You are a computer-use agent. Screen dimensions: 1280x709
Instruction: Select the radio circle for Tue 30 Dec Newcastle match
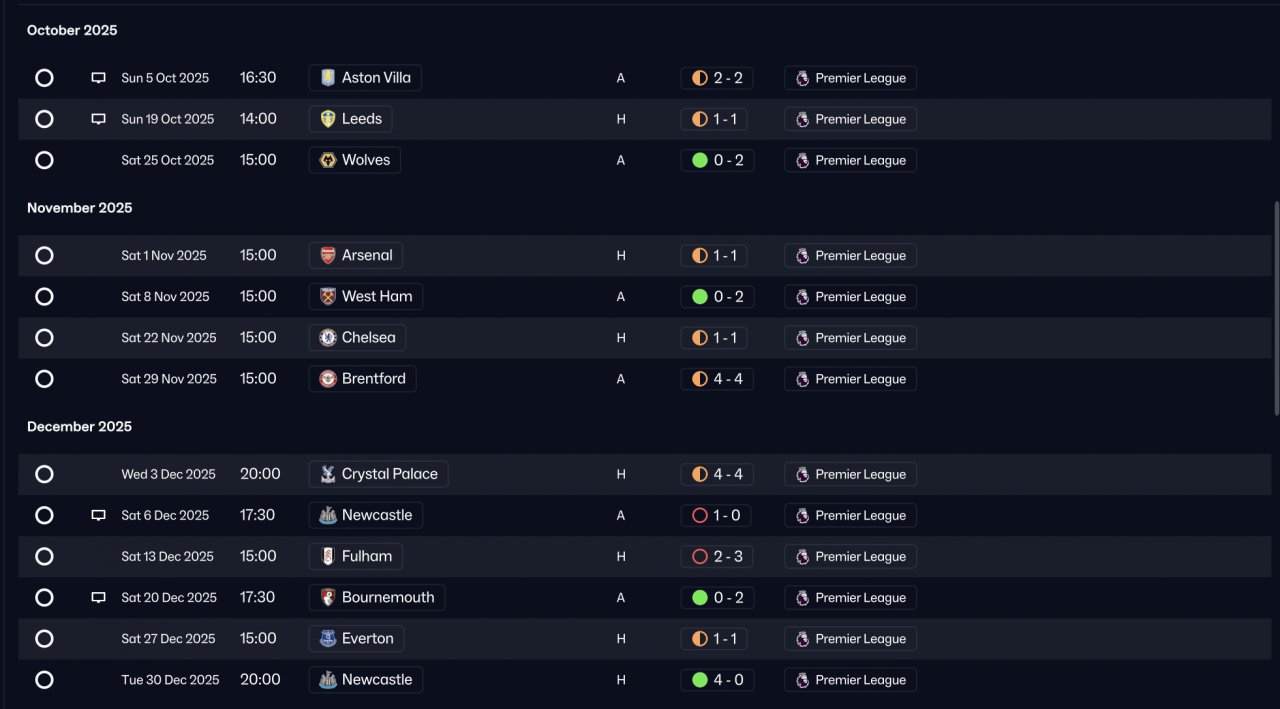(44, 680)
